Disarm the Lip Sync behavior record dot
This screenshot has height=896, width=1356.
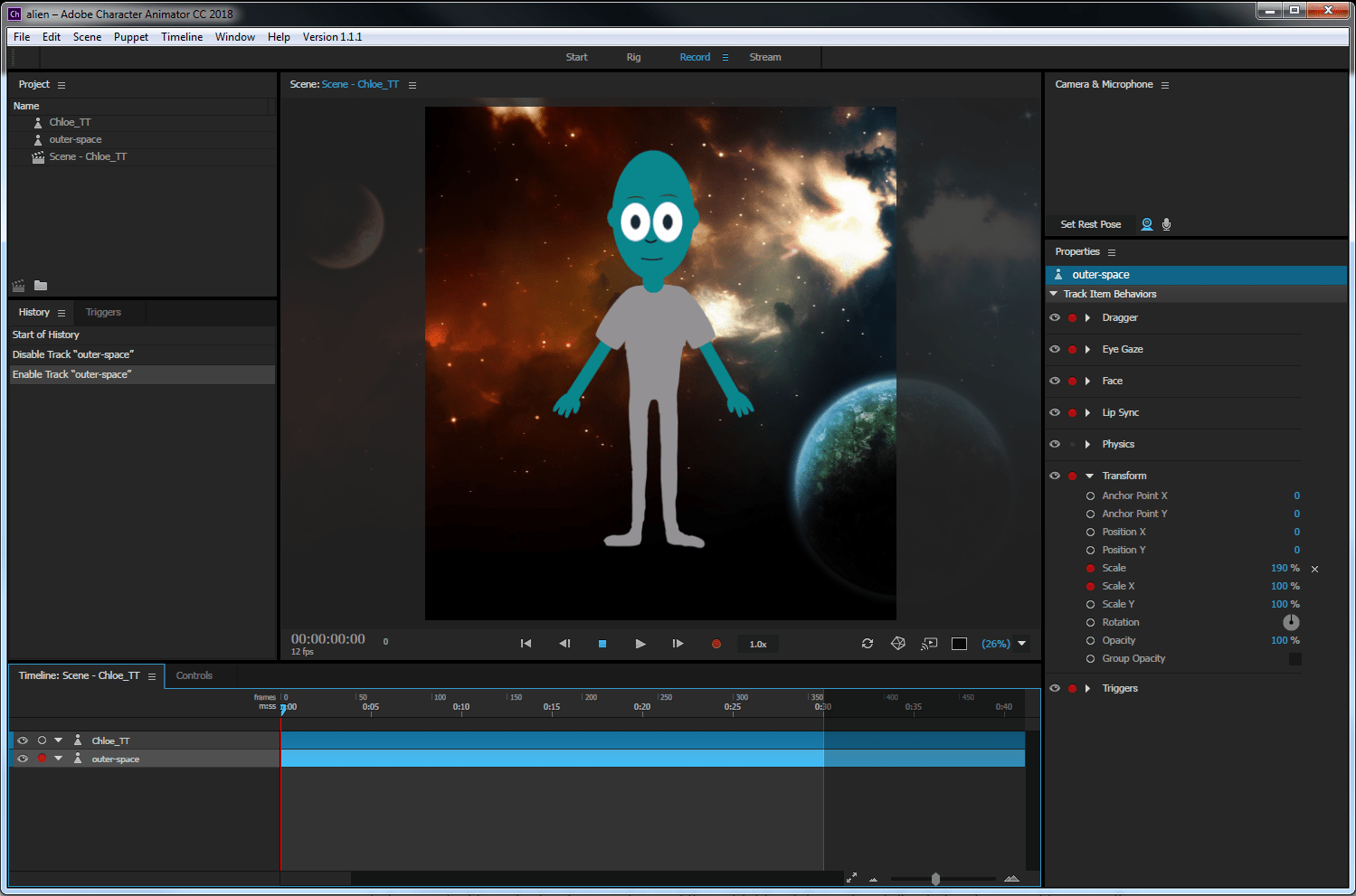click(1073, 413)
